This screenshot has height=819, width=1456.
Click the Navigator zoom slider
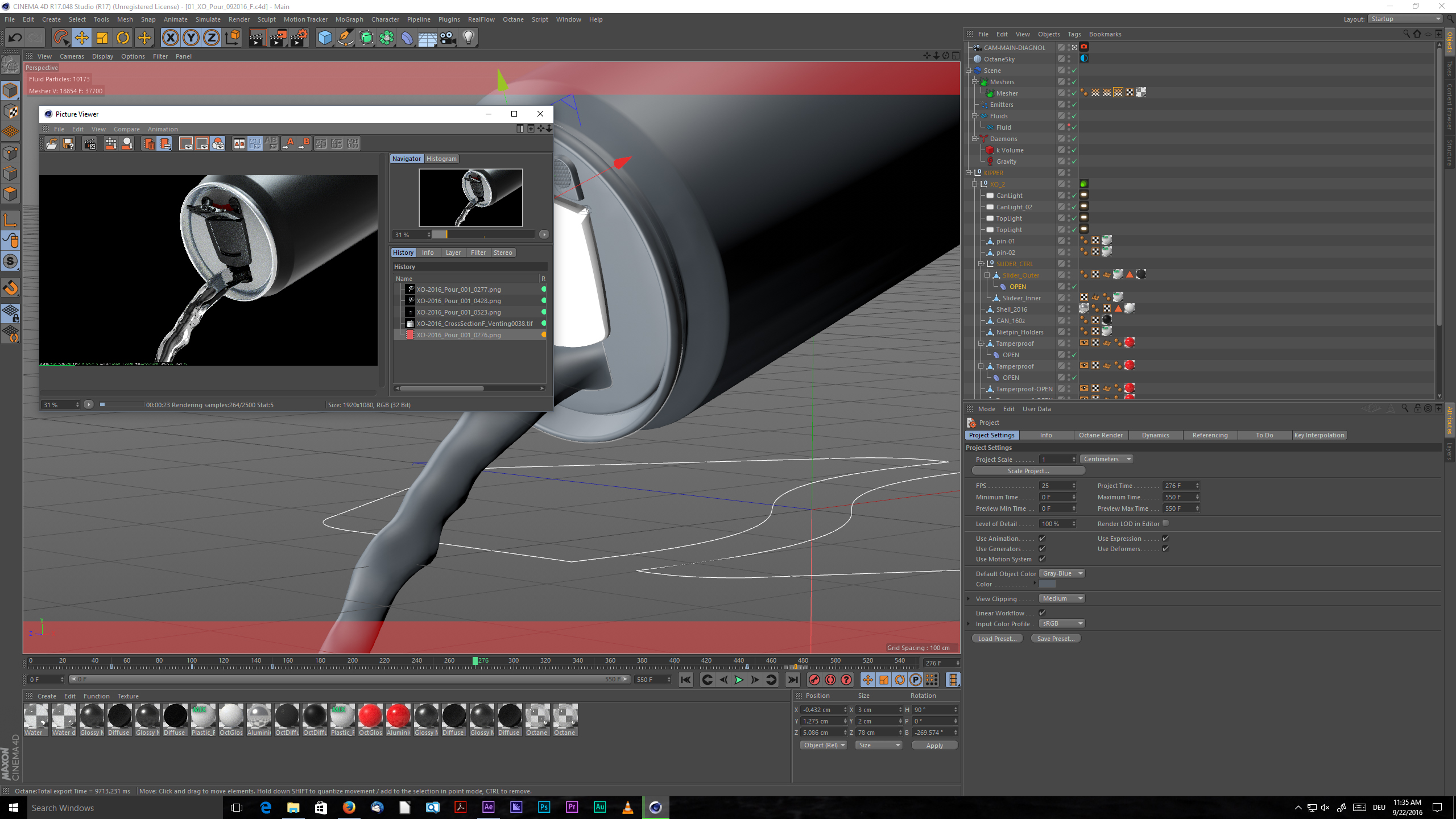483,234
